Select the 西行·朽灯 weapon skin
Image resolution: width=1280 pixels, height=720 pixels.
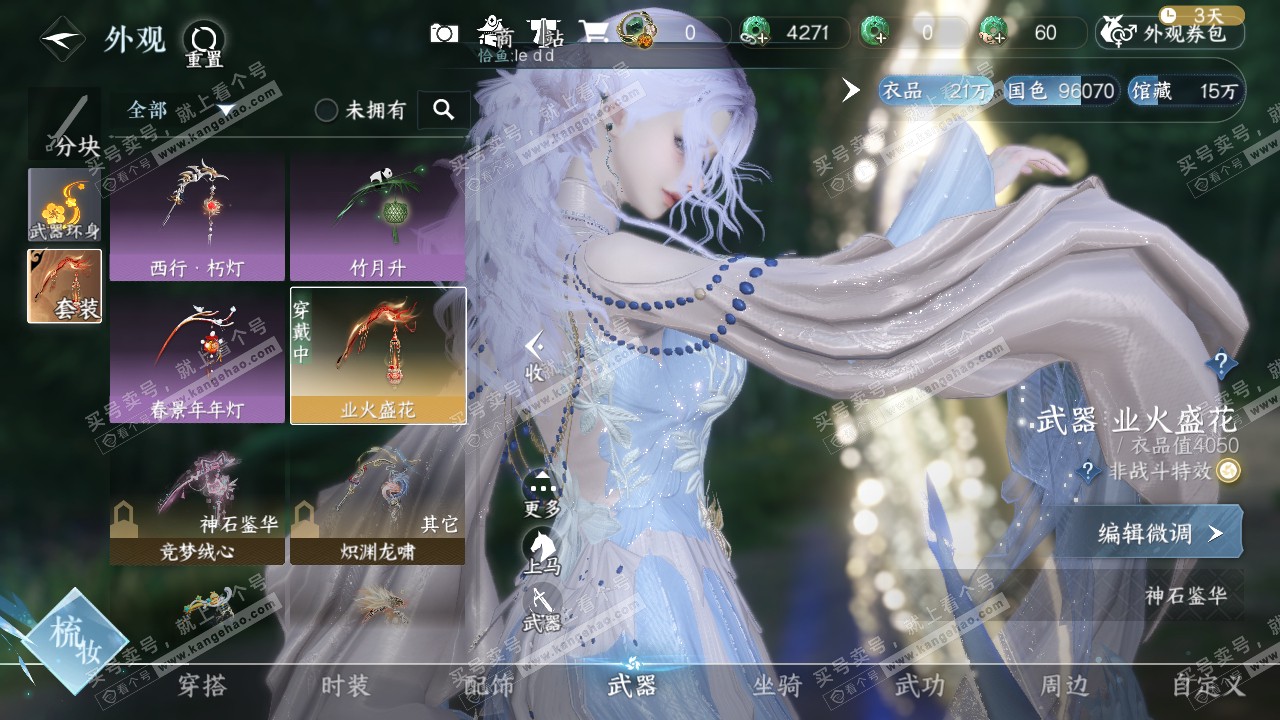(x=197, y=217)
